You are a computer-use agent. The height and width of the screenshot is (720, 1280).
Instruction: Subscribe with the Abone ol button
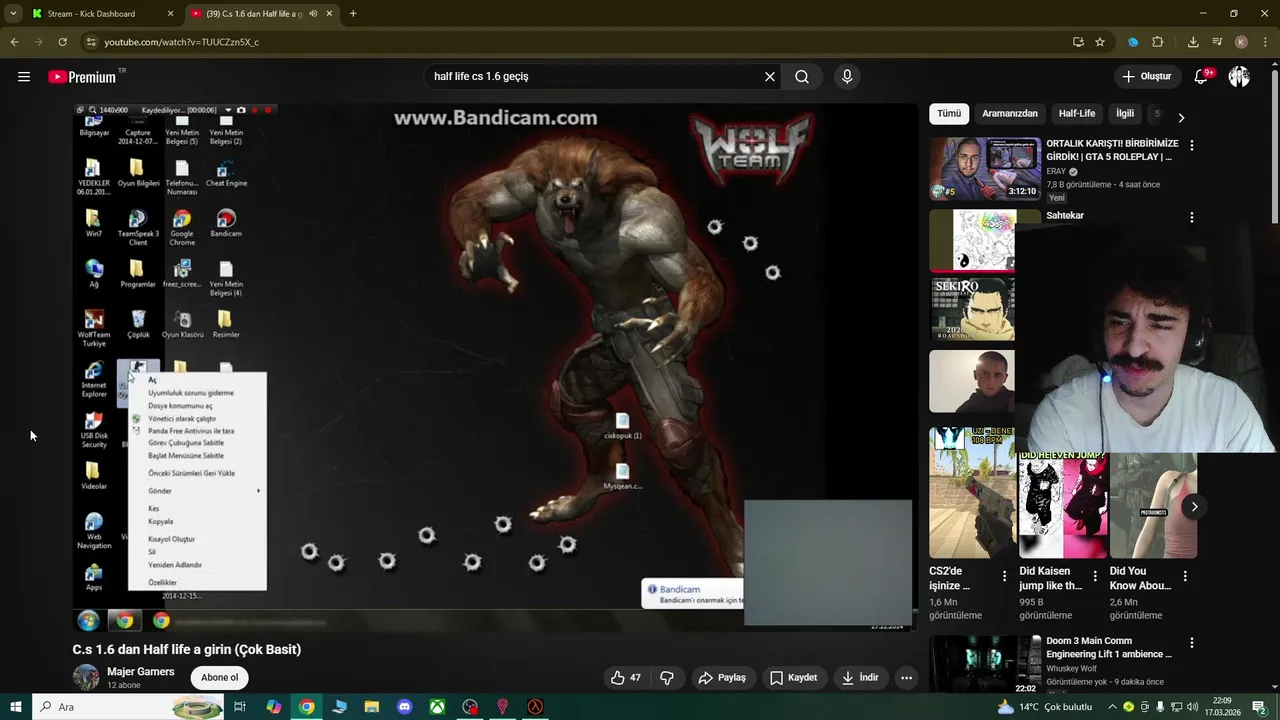tap(220, 678)
